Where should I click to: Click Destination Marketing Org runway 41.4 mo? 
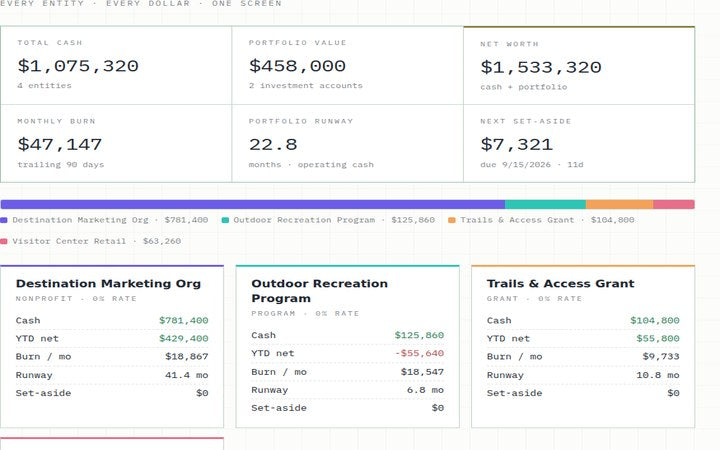click(x=186, y=375)
